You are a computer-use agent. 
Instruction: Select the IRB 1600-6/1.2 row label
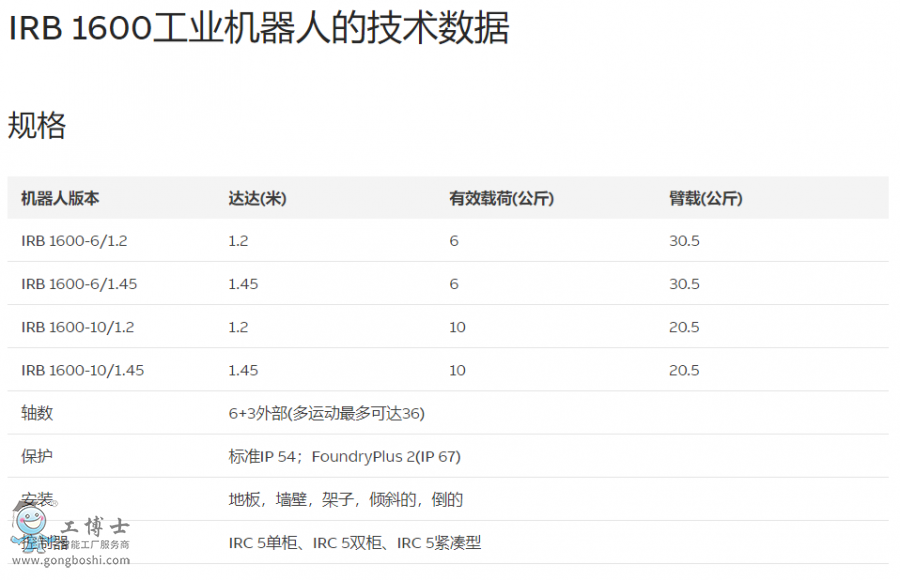pyautogui.click(x=74, y=241)
